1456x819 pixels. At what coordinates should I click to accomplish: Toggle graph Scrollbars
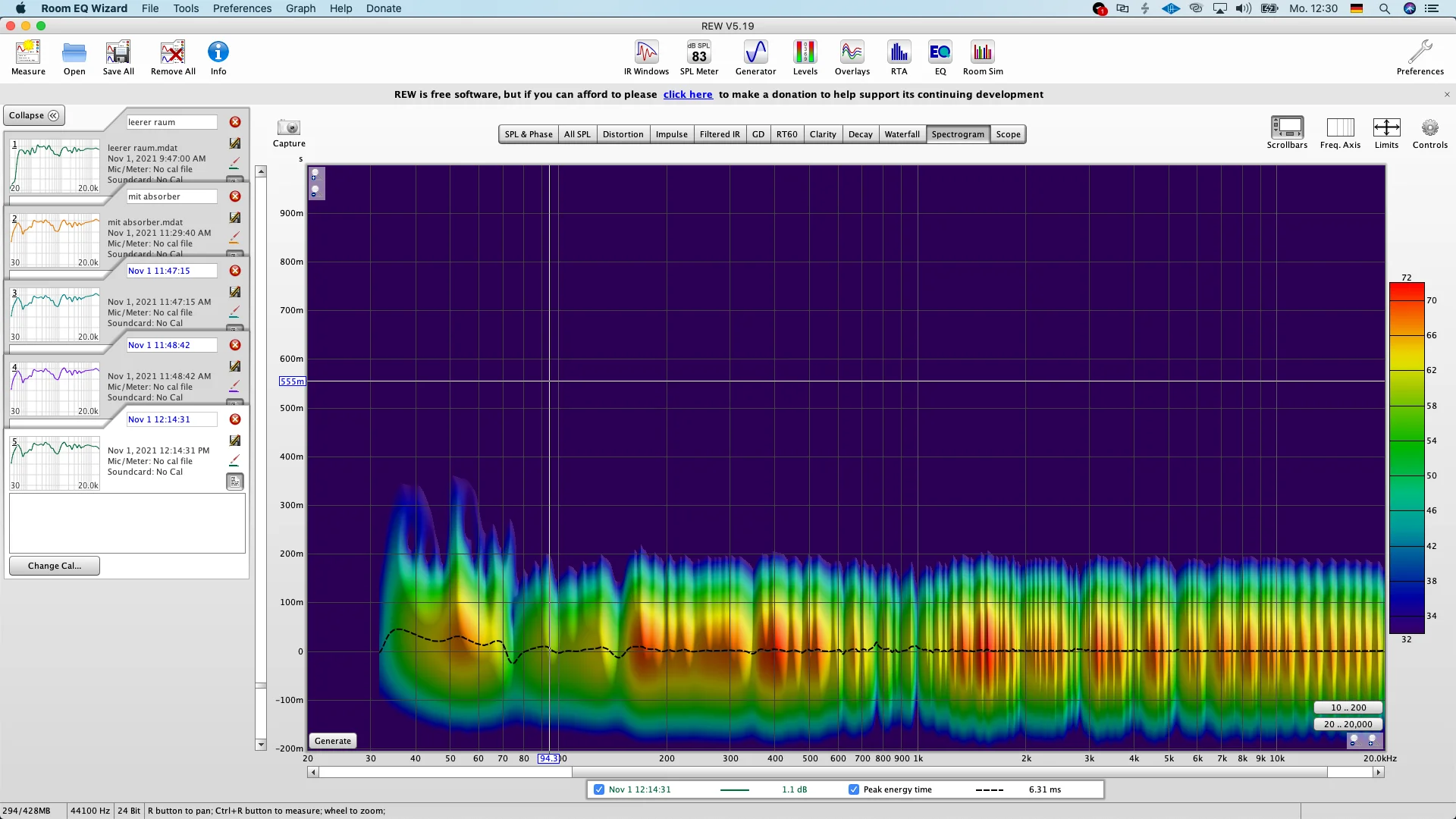(x=1287, y=133)
